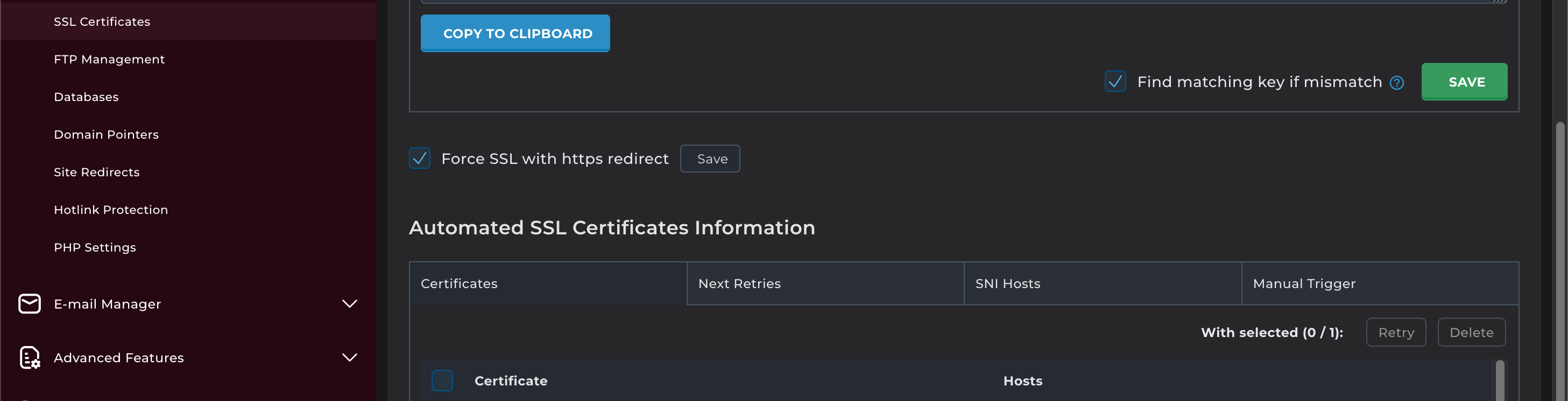Uncheck Force SSL with https redirect
1568x401 pixels.
pos(419,158)
